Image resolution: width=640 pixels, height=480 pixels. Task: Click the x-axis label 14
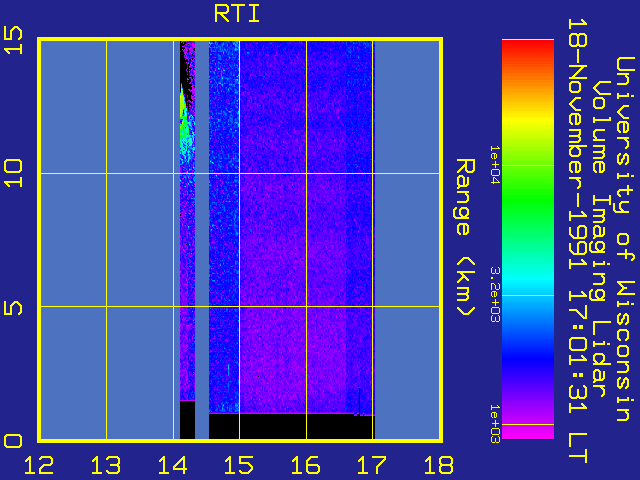(x=173, y=465)
